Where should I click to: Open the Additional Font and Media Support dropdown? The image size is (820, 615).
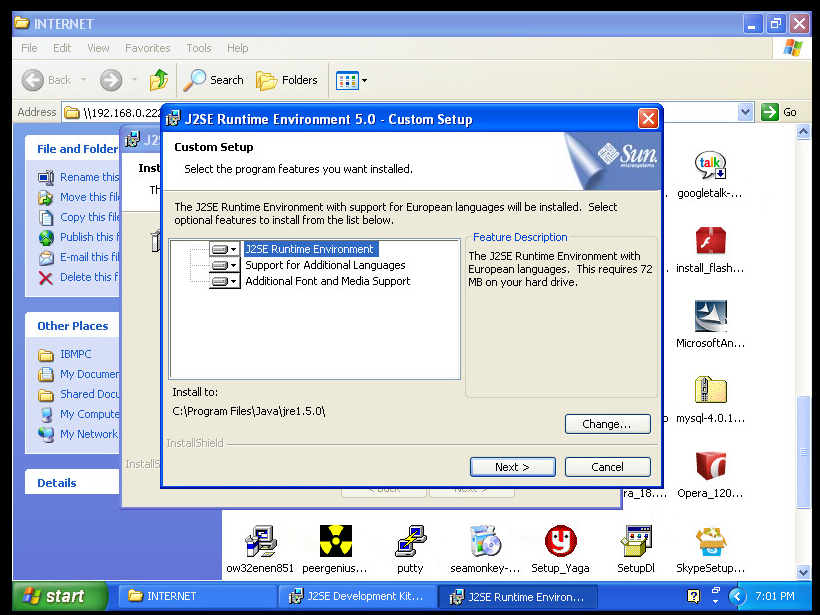point(224,282)
